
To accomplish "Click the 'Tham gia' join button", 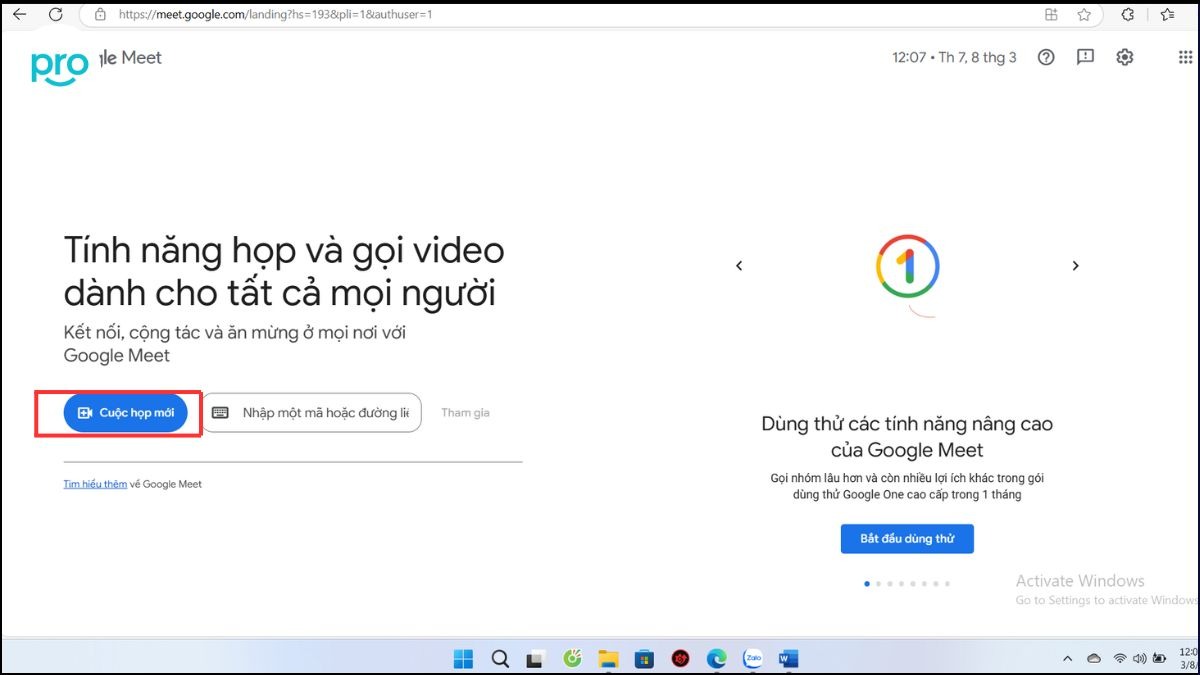I will point(465,413).
